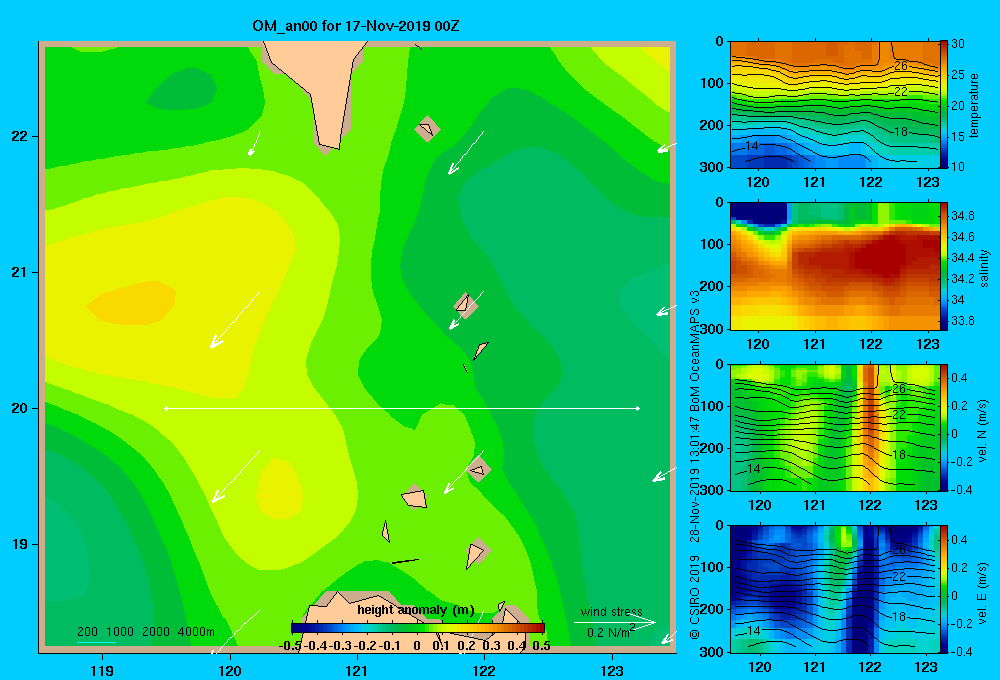
Task: Click latitude label 22 on the main map axis
Action: [x=19, y=137]
